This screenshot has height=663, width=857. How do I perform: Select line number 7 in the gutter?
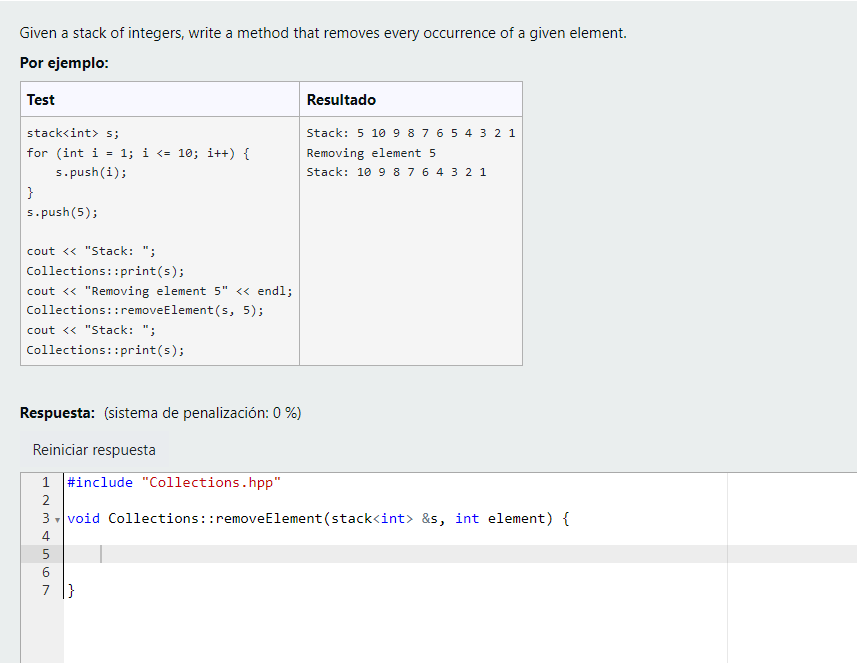[x=46, y=590]
